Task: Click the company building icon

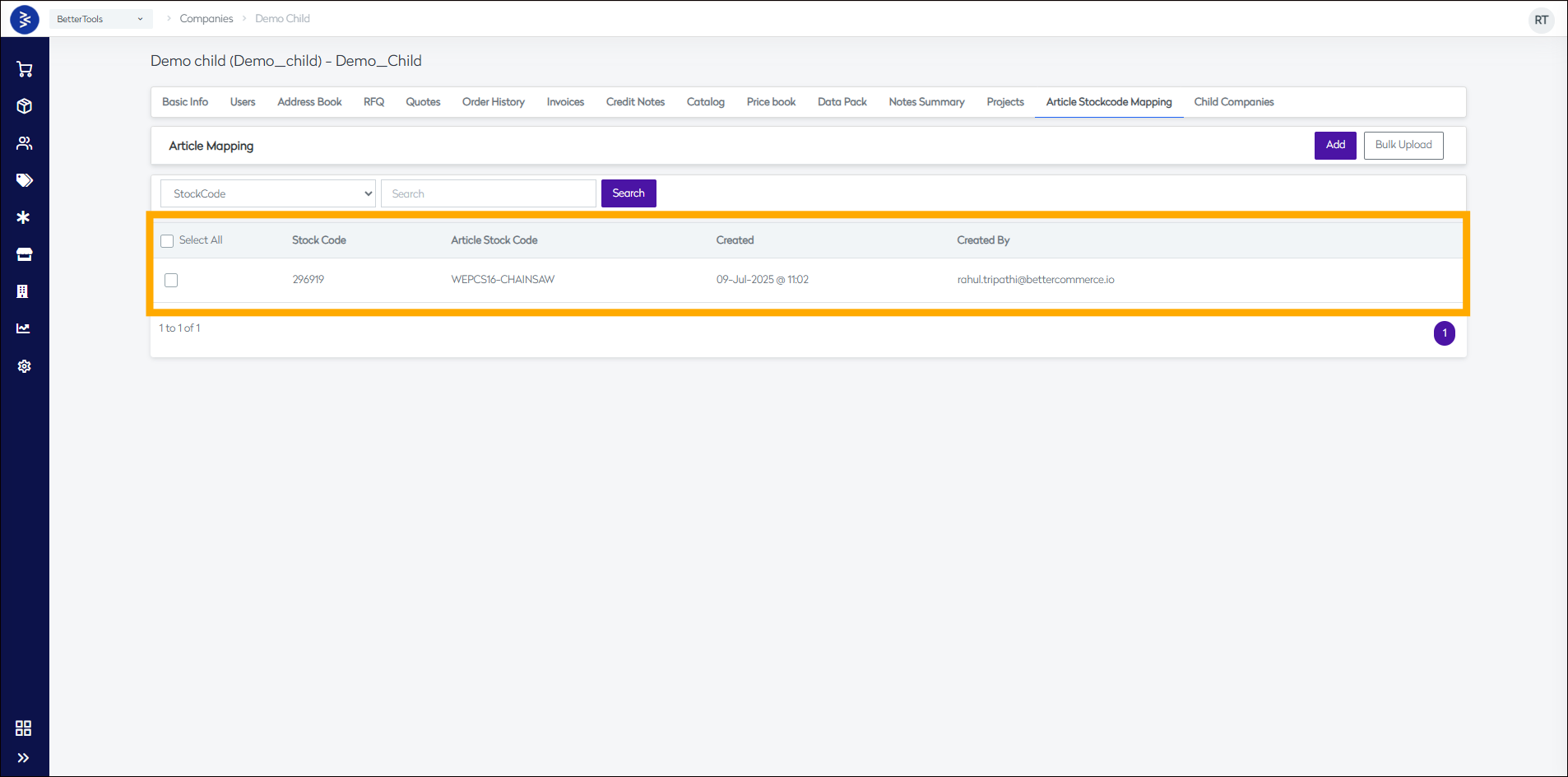Action: tap(23, 291)
